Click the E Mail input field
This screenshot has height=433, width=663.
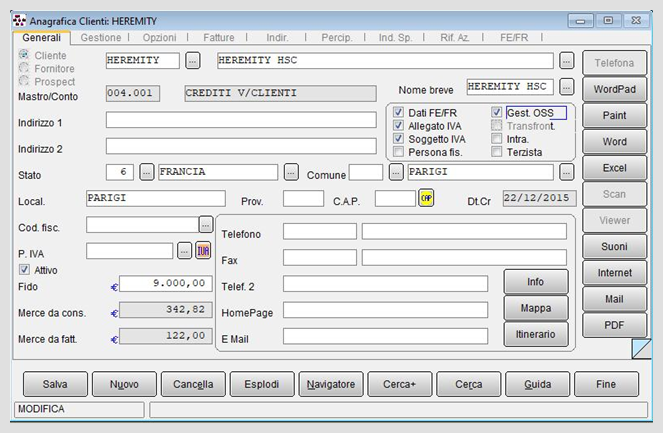click(x=385, y=336)
